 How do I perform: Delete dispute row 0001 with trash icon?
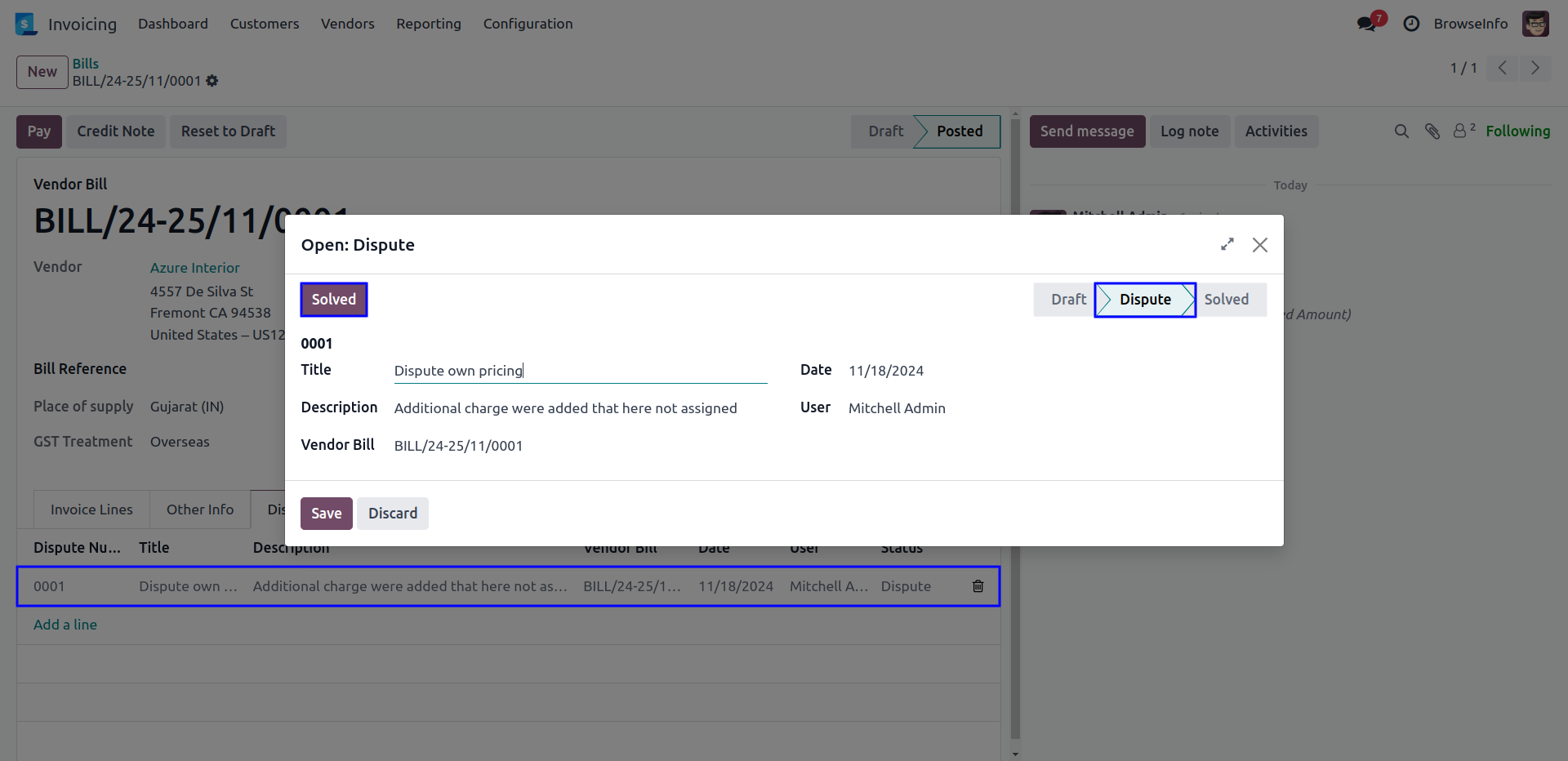[978, 586]
